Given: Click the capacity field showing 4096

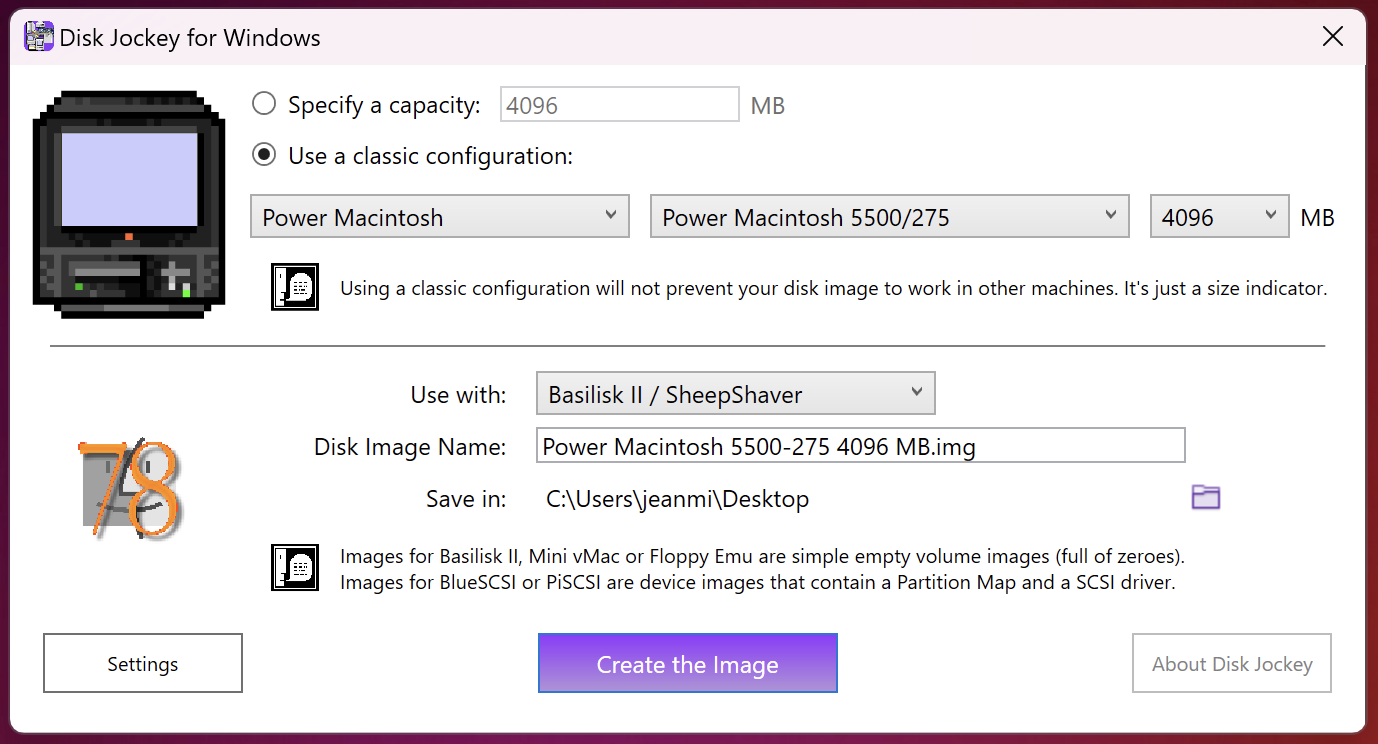Looking at the screenshot, I should tap(619, 105).
